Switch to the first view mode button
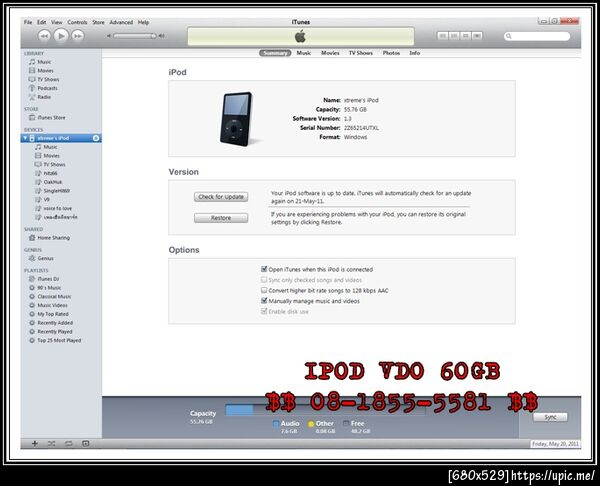 tap(443, 36)
